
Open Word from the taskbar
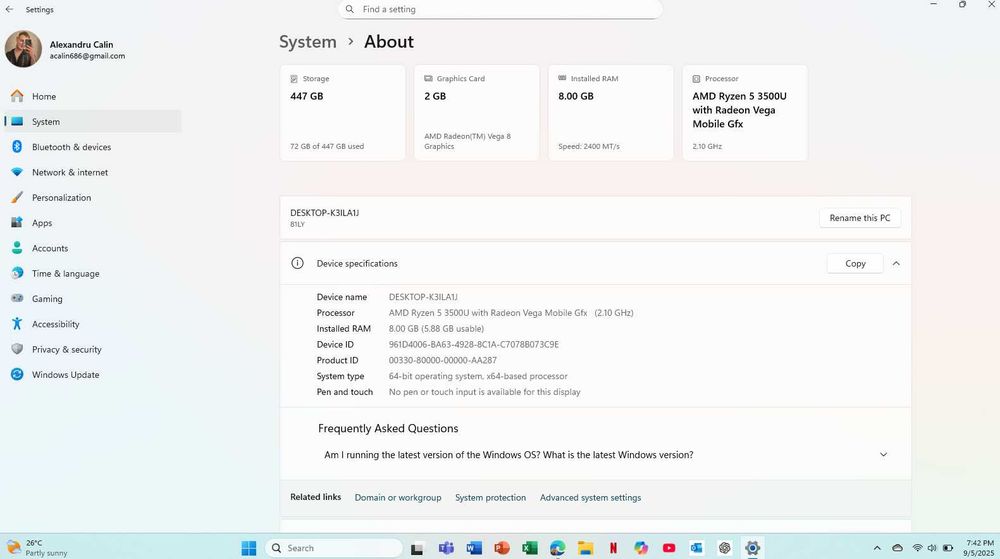coord(474,548)
